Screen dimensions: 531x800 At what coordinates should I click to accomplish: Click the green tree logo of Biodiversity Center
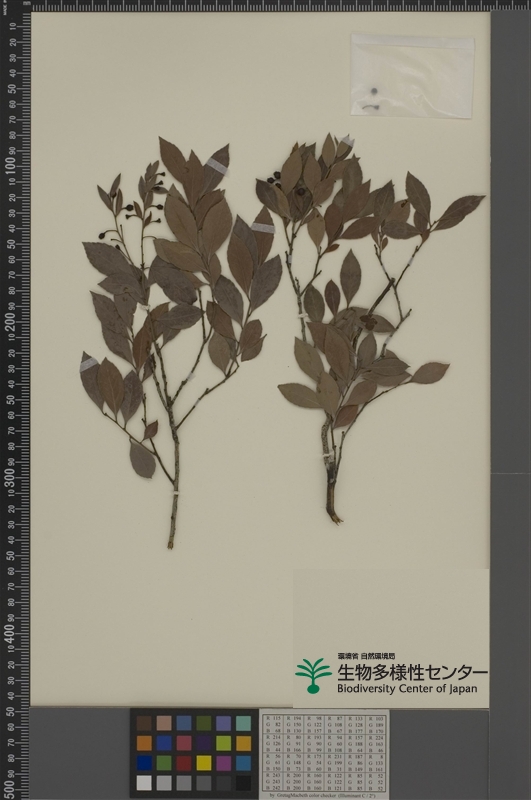click(313, 676)
